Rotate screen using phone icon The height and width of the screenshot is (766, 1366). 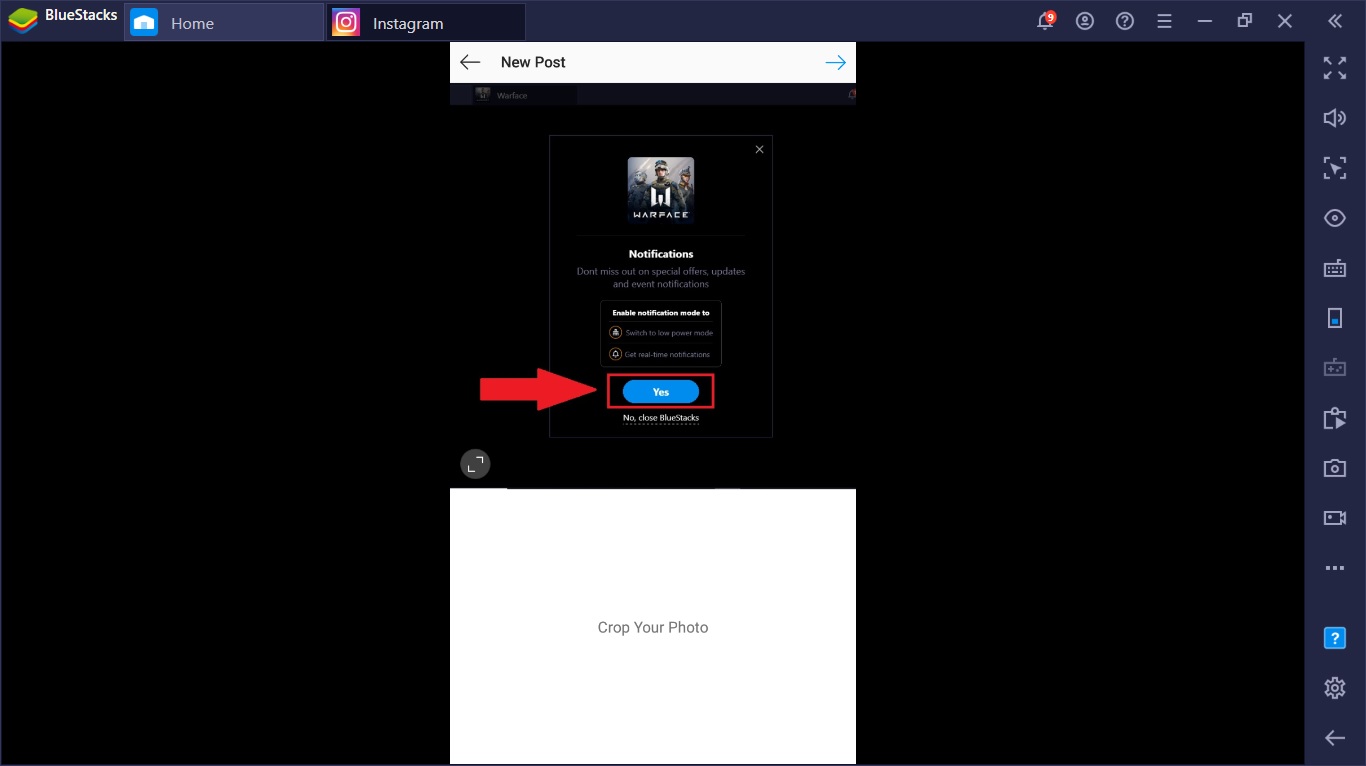pyautogui.click(x=1335, y=318)
